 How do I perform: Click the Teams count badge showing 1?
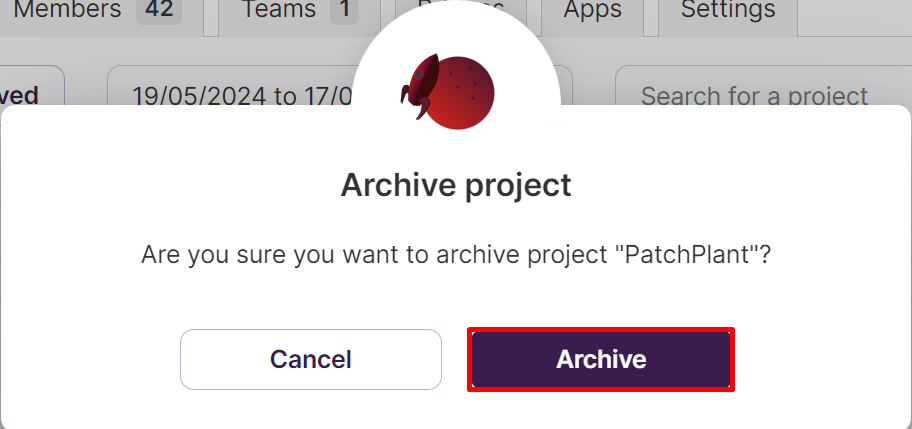[x=344, y=10]
